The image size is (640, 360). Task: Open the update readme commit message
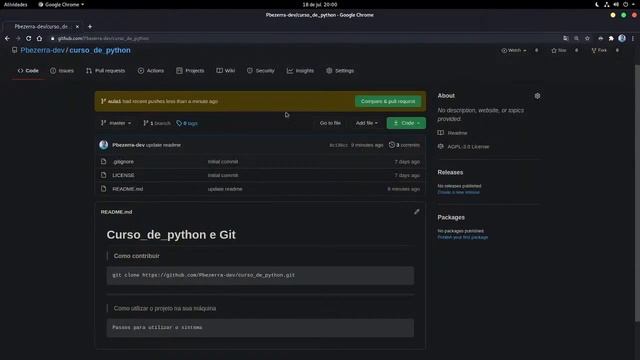[x=163, y=145]
